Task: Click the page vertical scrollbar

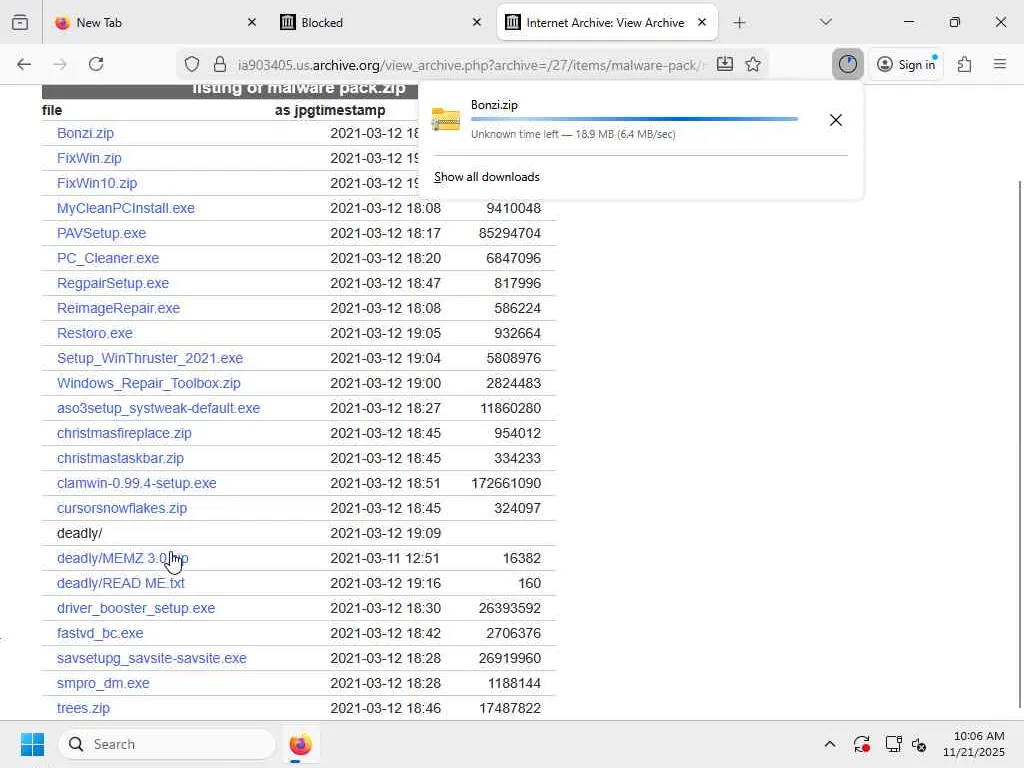Action: (x=1019, y=444)
